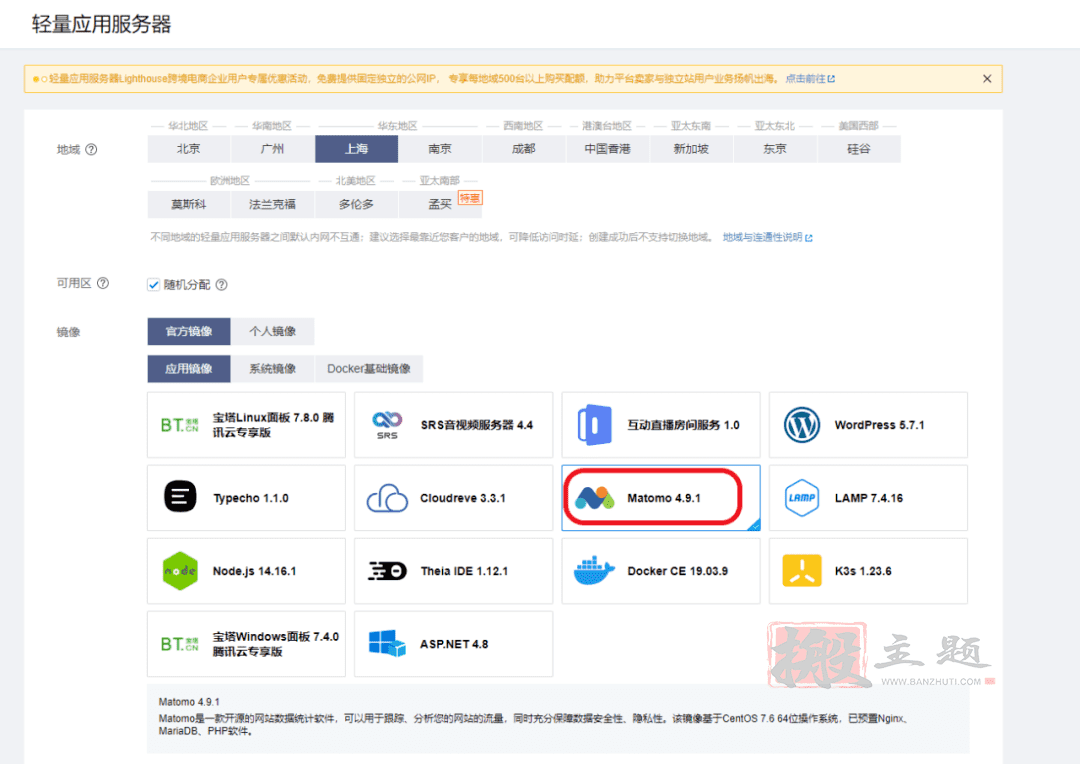The image size is (1080, 764).
Task: Click the Node.js green hexagon logo
Action: [180, 571]
